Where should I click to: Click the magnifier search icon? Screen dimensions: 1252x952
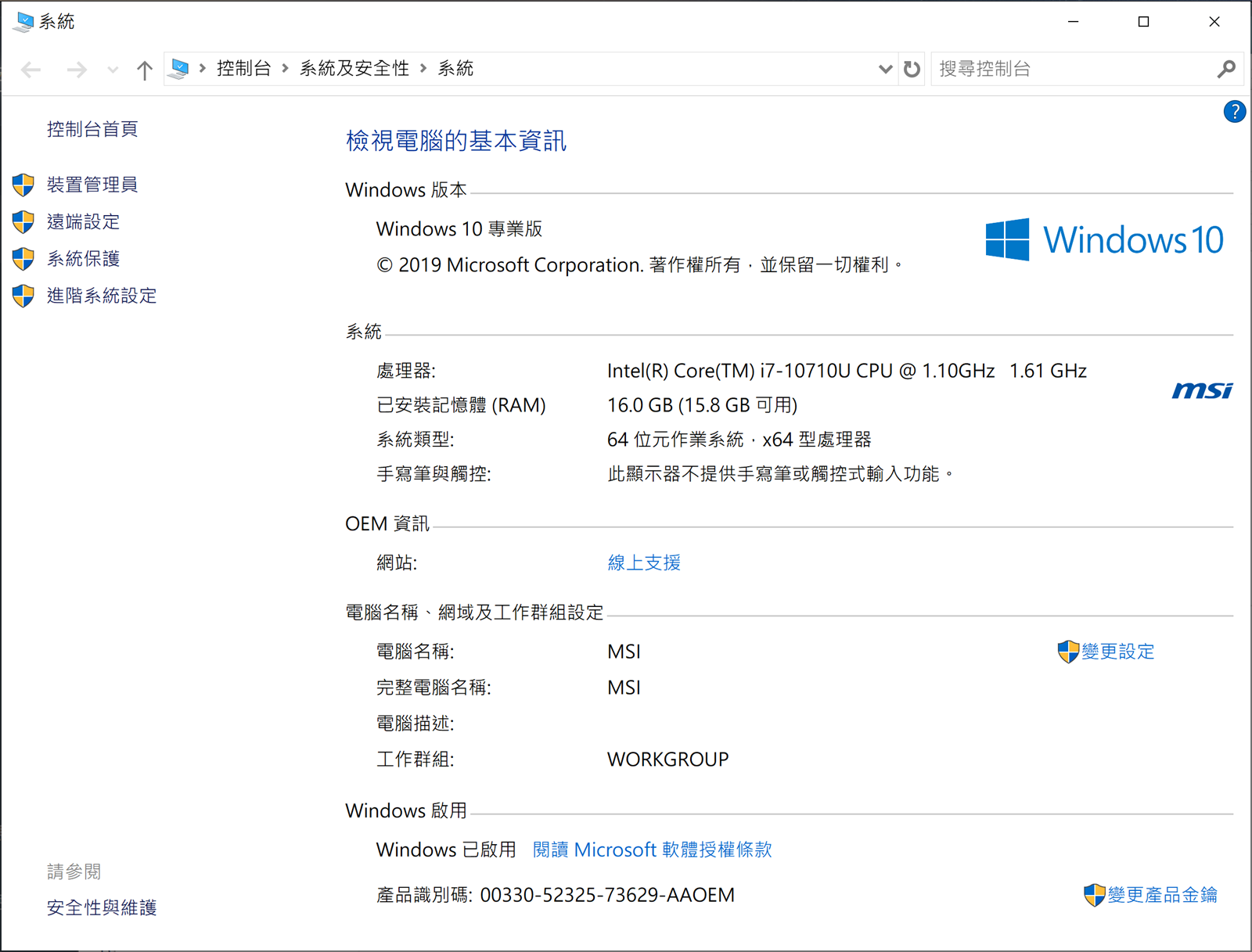click(1226, 69)
